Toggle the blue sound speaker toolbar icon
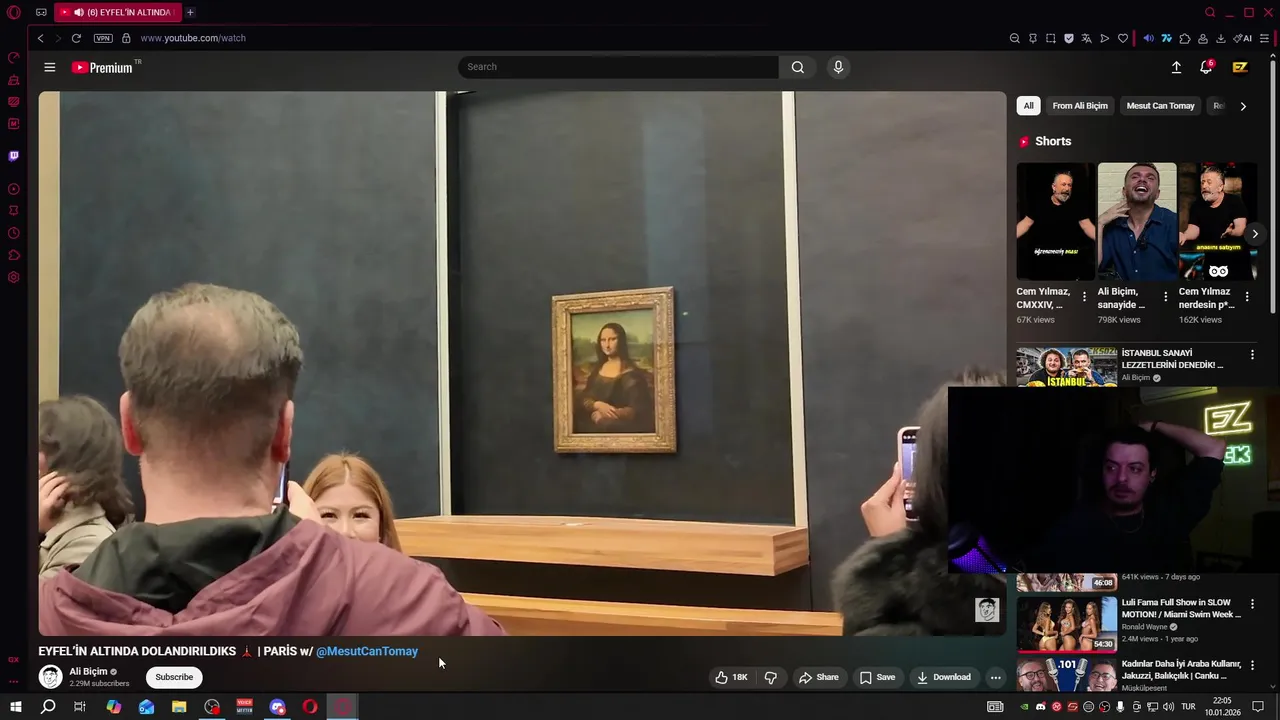 tap(1148, 38)
